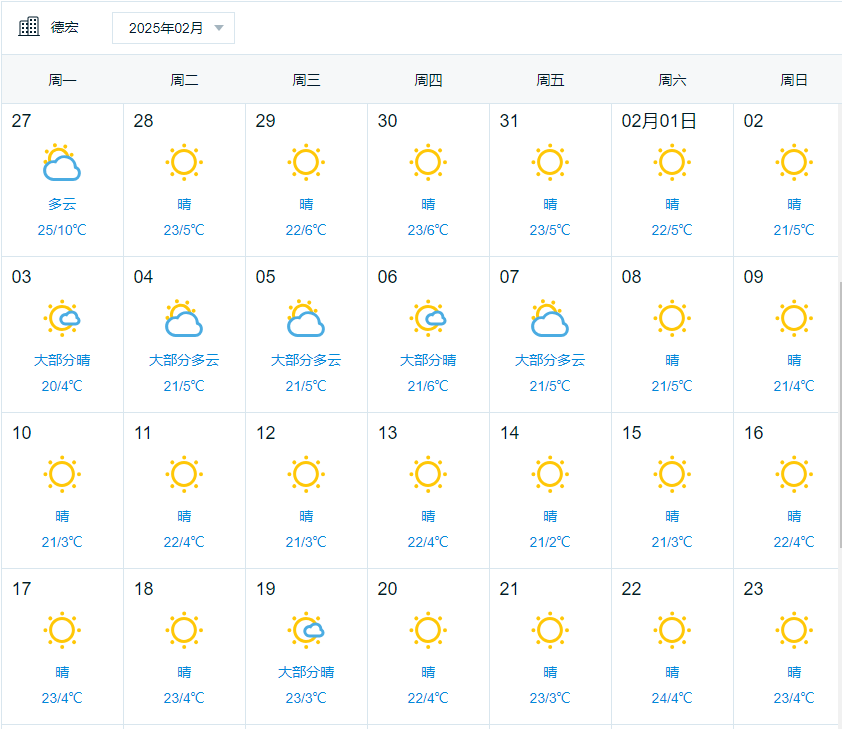Click temperature 22/6℃ on day 29
The image size is (842, 729).
pyautogui.click(x=306, y=230)
